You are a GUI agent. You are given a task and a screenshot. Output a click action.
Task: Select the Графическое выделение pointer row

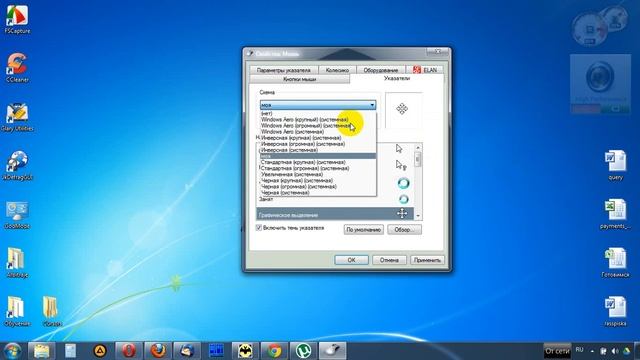(335, 214)
